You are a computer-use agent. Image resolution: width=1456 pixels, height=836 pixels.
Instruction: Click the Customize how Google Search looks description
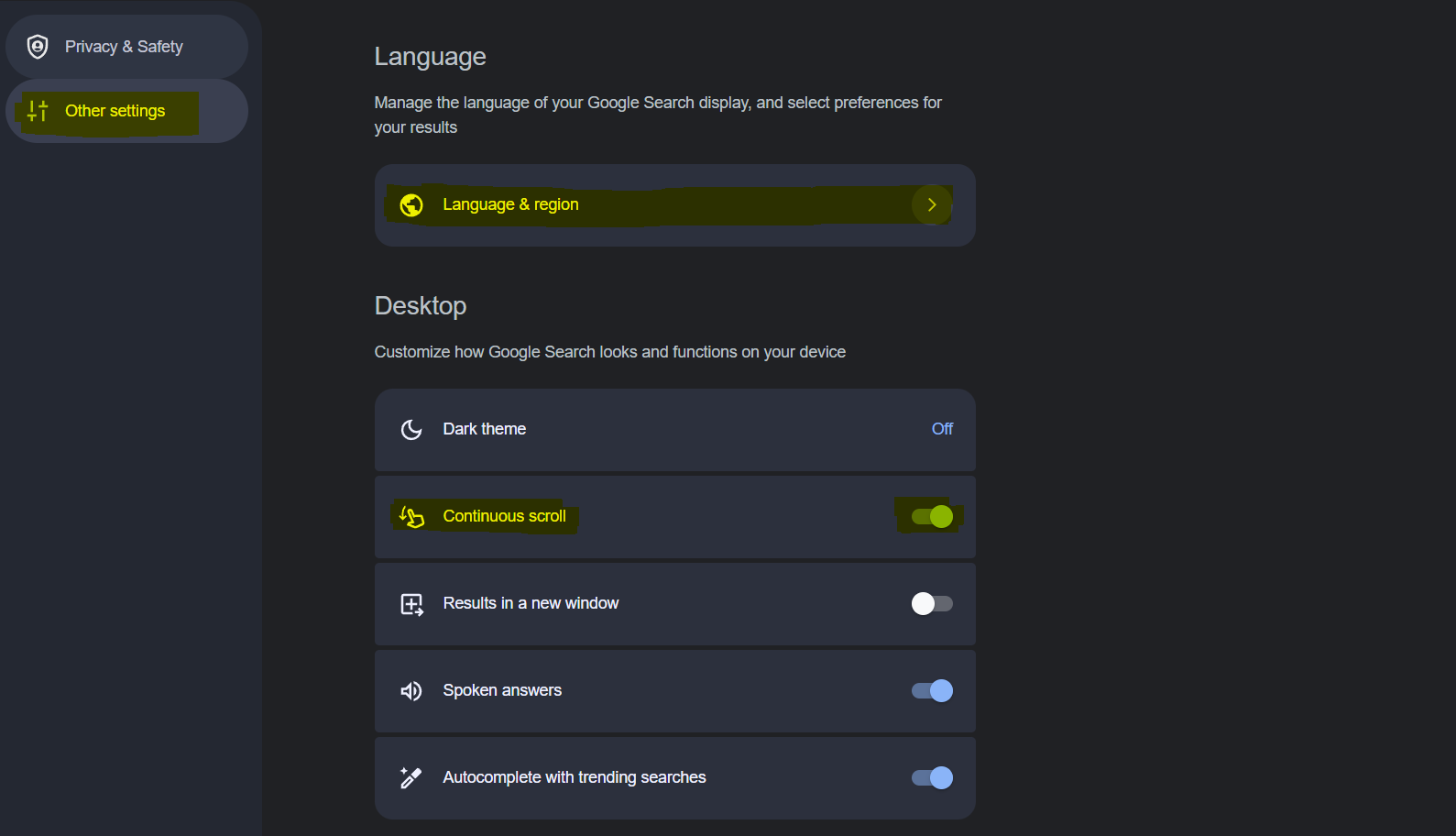click(610, 352)
